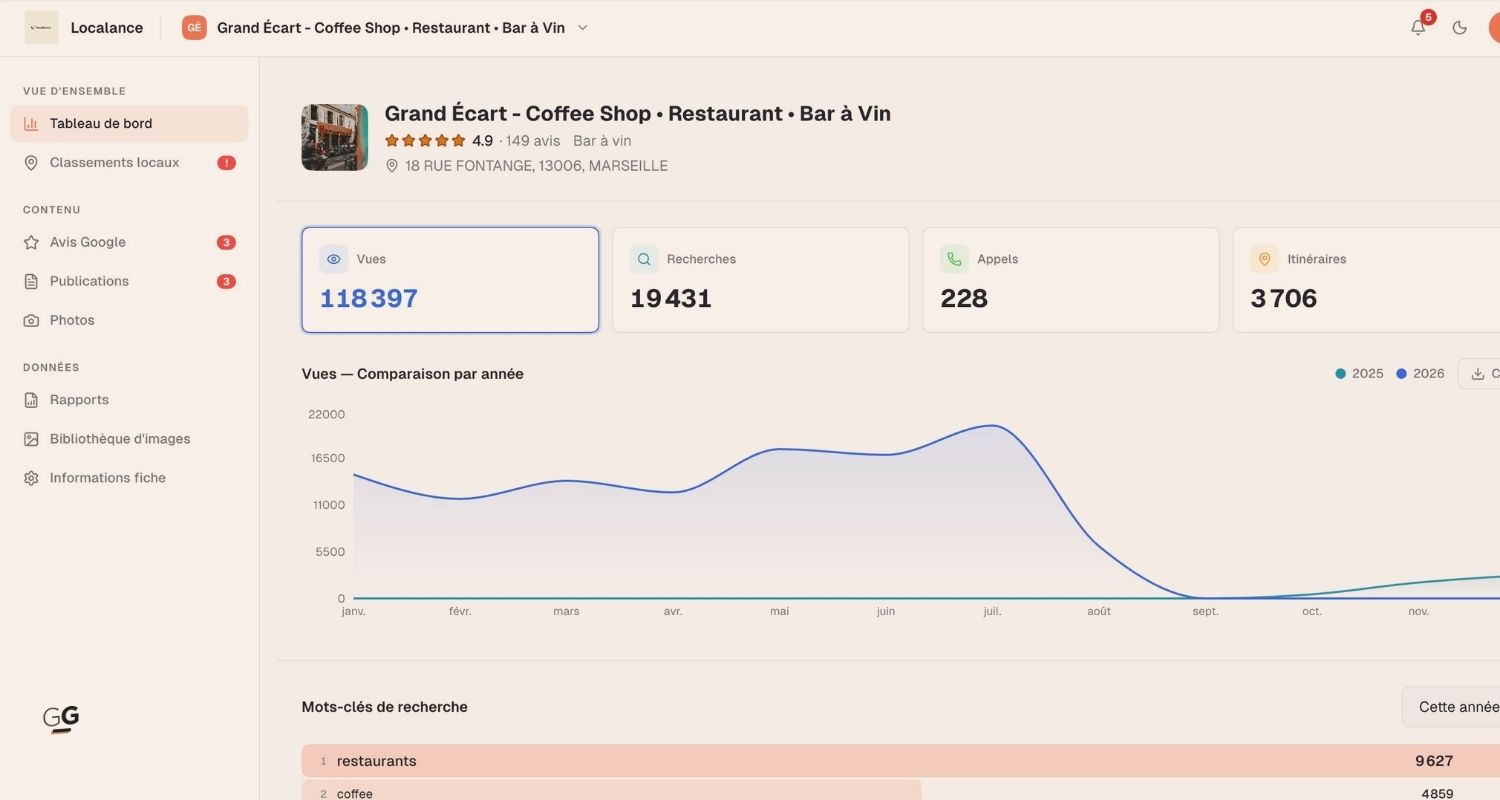Click the mai label on chart axis
Viewport: 1500px width, 800px height.
pyautogui.click(x=779, y=611)
